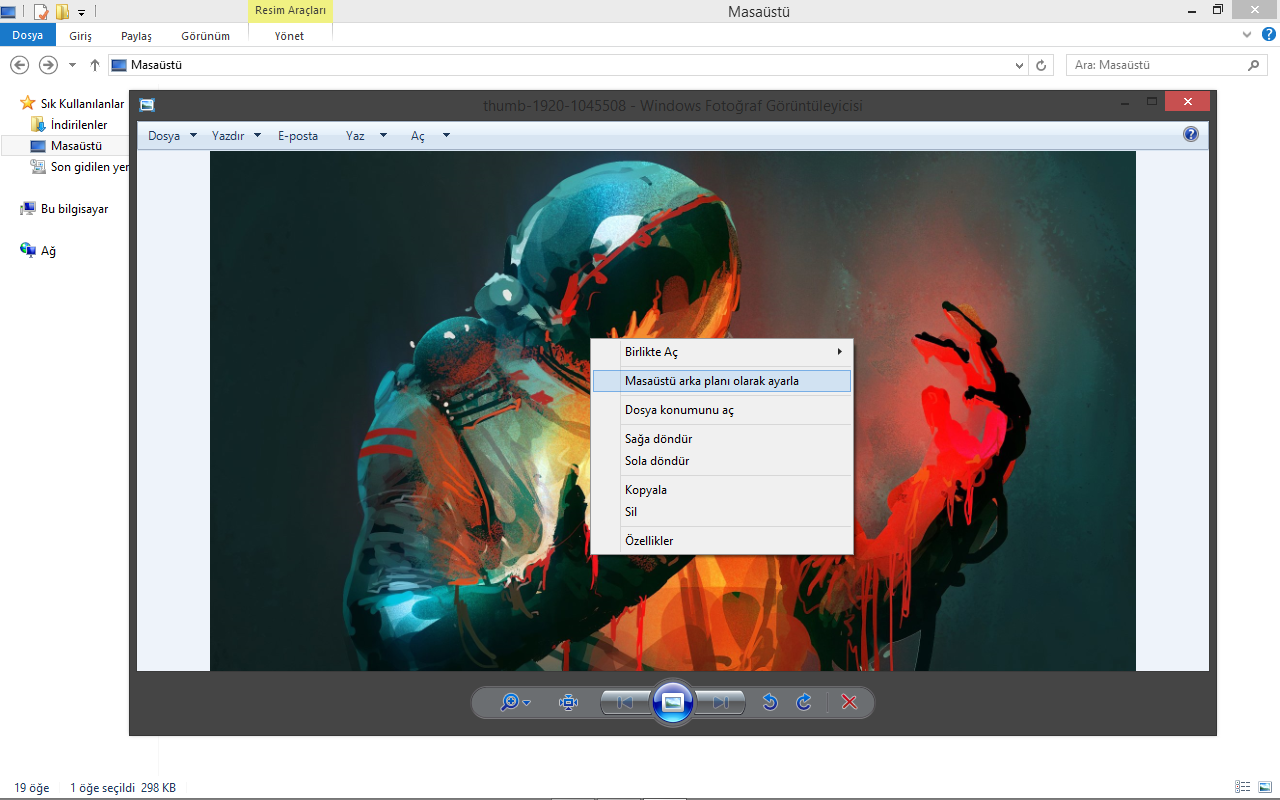This screenshot has width=1280, height=800.
Task: Choose Masaüstü arka planı olarak ayarla
Action: [721, 381]
